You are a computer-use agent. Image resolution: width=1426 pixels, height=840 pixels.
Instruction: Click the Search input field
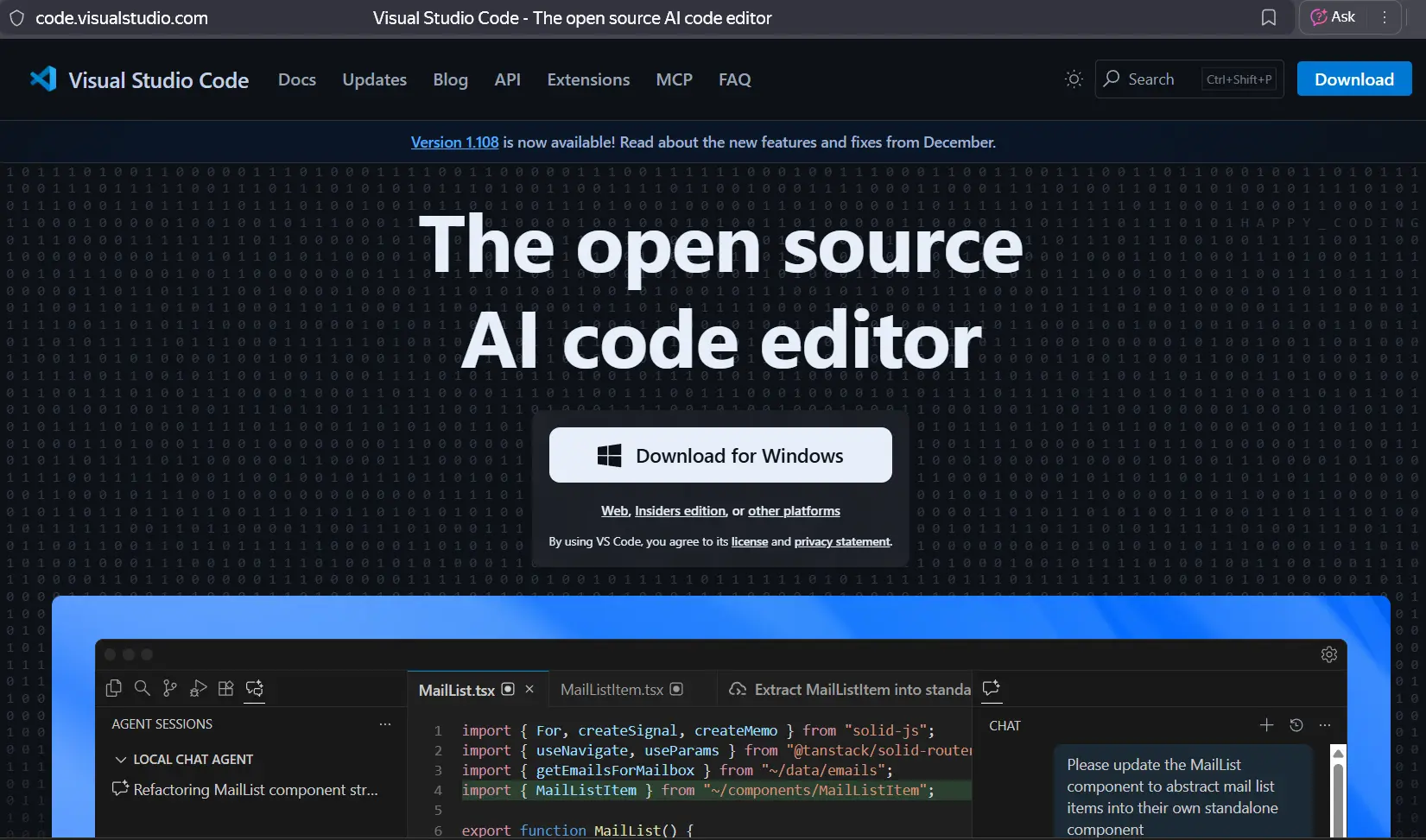(1189, 79)
